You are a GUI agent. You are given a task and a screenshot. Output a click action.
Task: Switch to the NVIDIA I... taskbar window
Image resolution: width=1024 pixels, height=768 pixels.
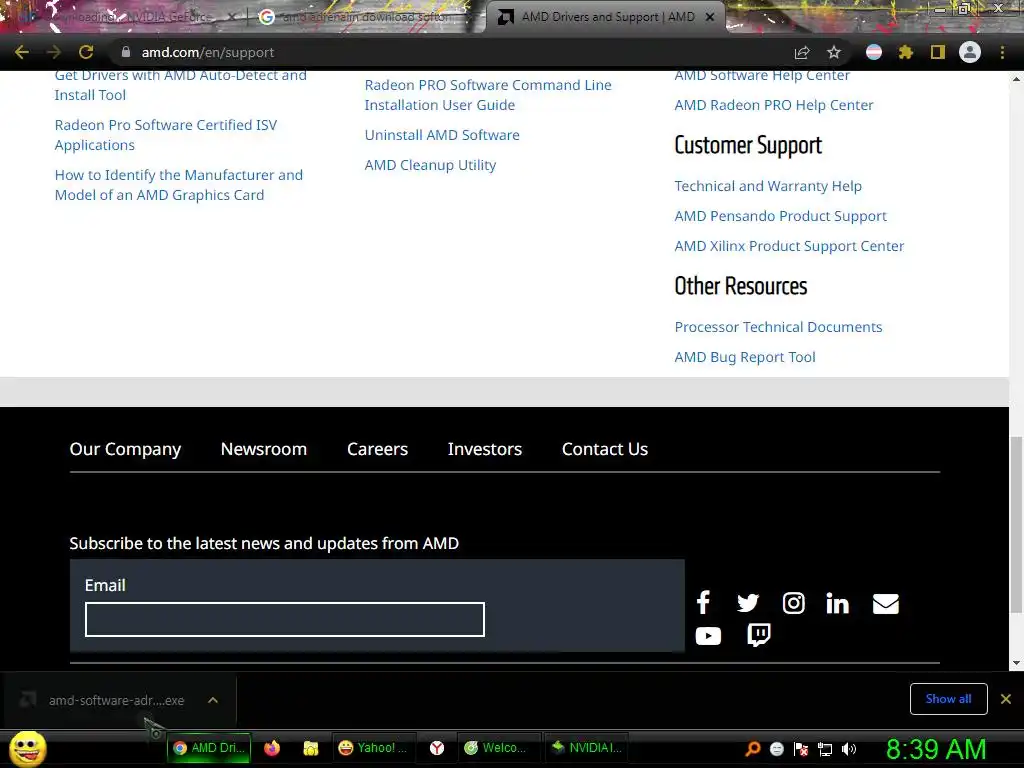586,748
